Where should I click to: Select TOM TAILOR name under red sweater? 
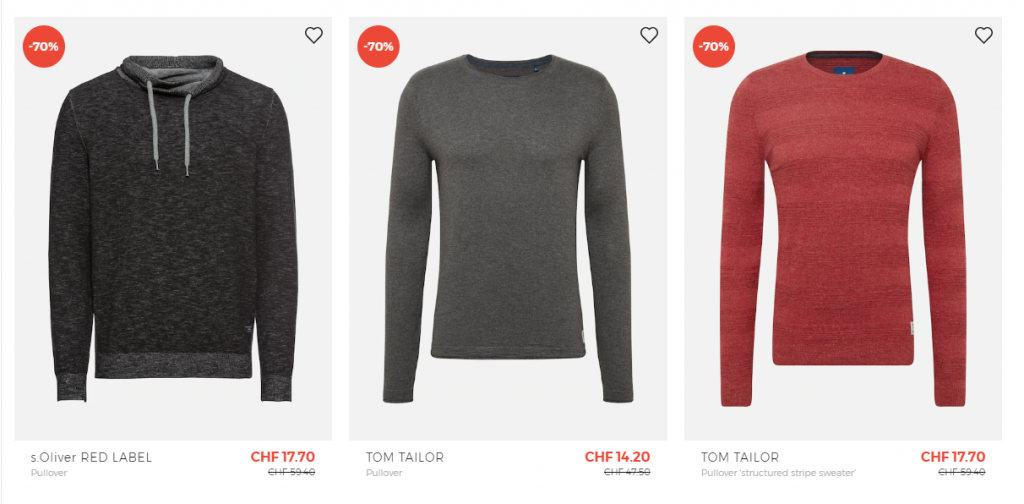740,458
